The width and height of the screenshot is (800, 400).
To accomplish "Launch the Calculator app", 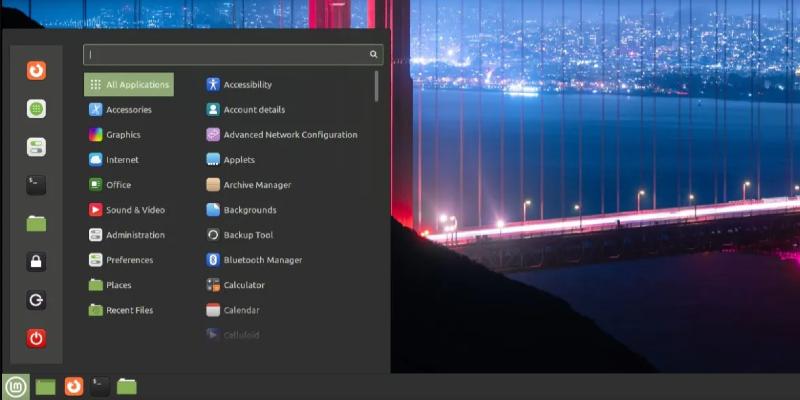I will click(x=243, y=285).
